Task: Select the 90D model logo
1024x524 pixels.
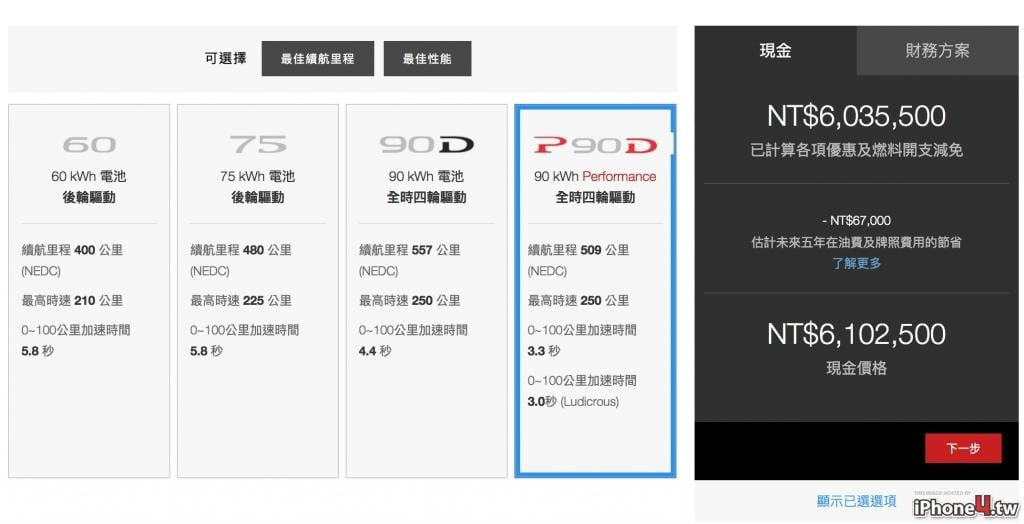Action: coord(426,145)
